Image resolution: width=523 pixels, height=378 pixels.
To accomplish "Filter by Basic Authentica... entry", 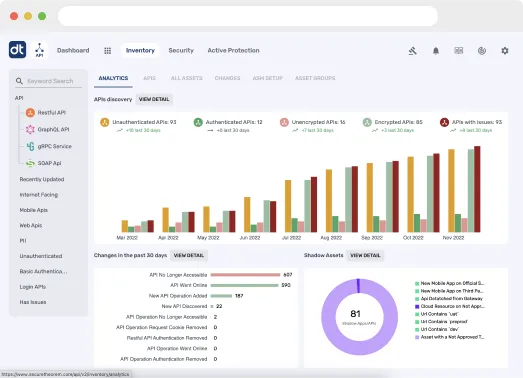I will [x=43, y=271].
